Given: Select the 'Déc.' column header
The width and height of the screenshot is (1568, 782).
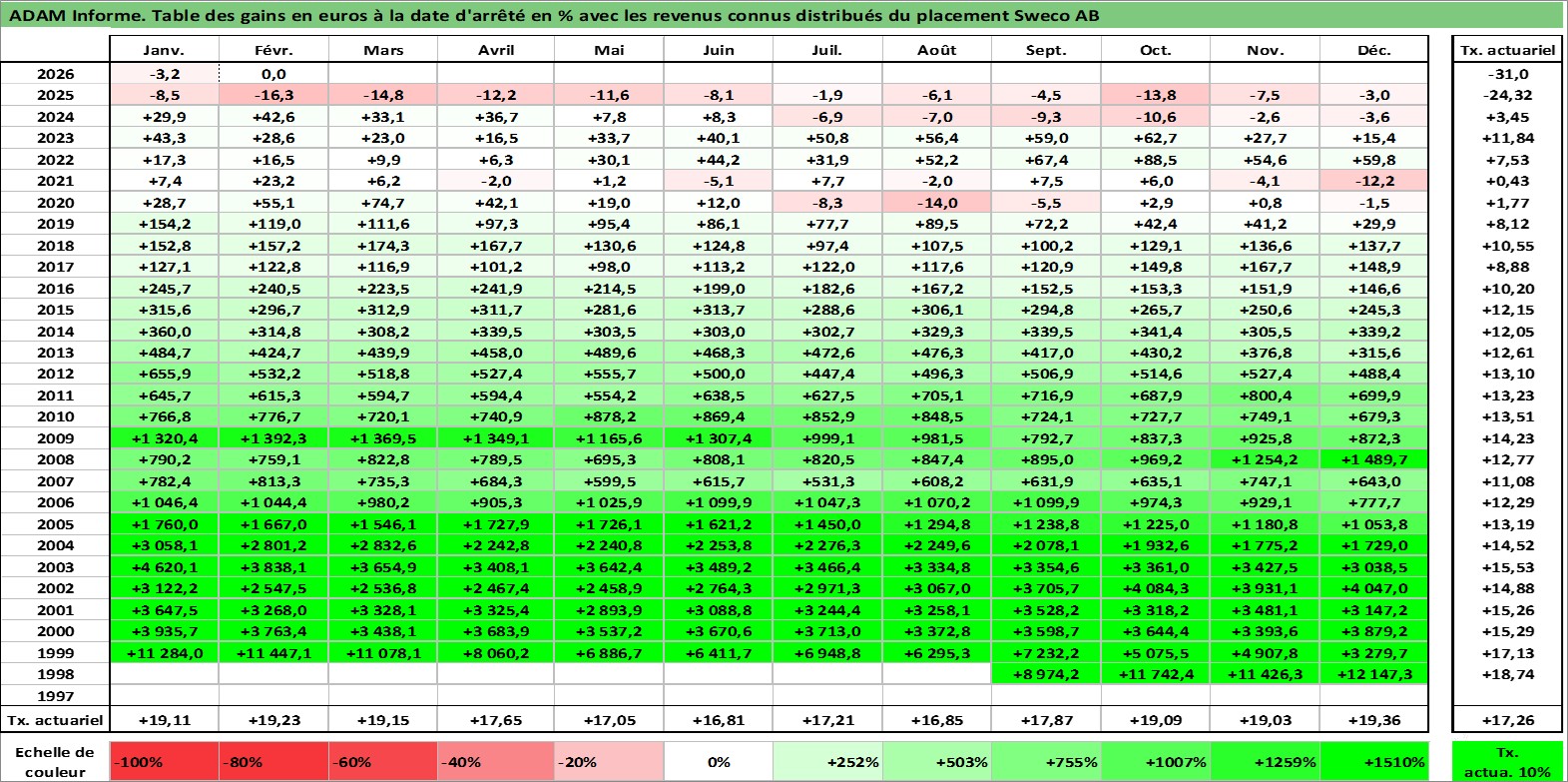Looking at the screenshot, I should [1374, 50].
